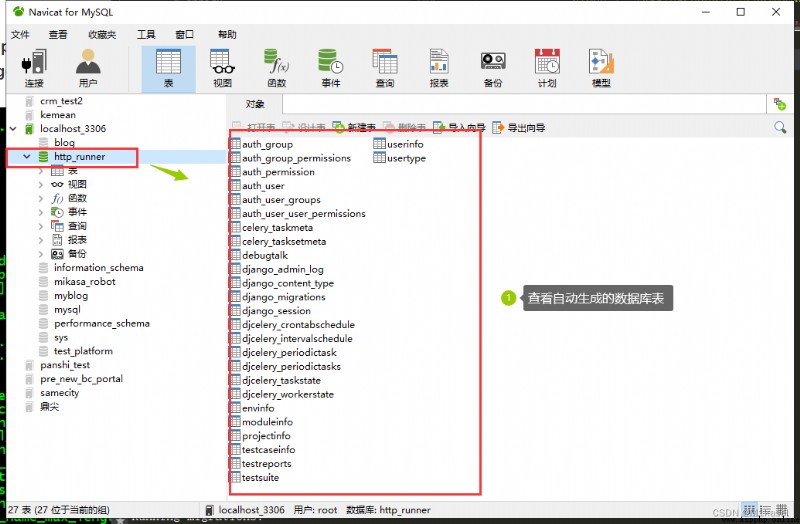
Task: Click the 导出向导 export wizard button
Action: point(519,127)
